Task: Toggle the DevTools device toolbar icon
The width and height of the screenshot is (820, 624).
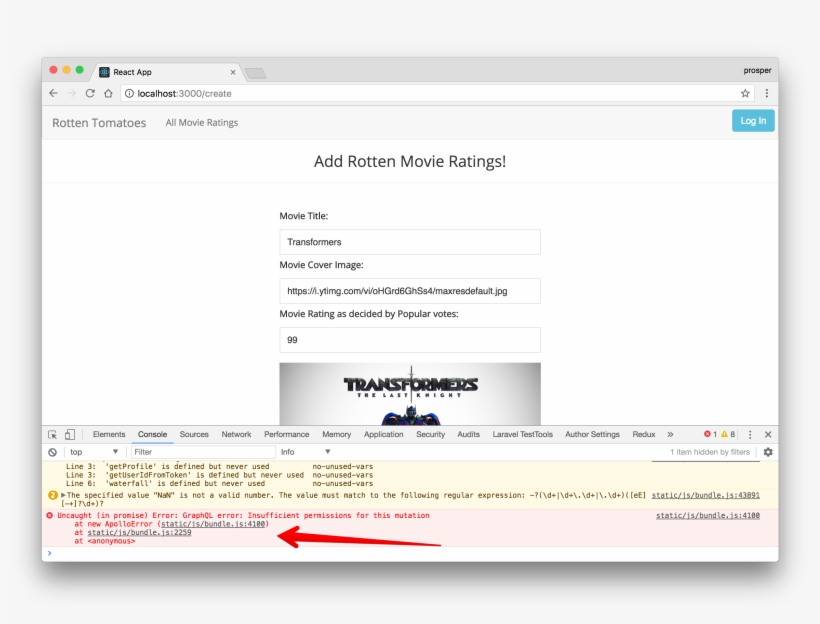Action: 70,434
